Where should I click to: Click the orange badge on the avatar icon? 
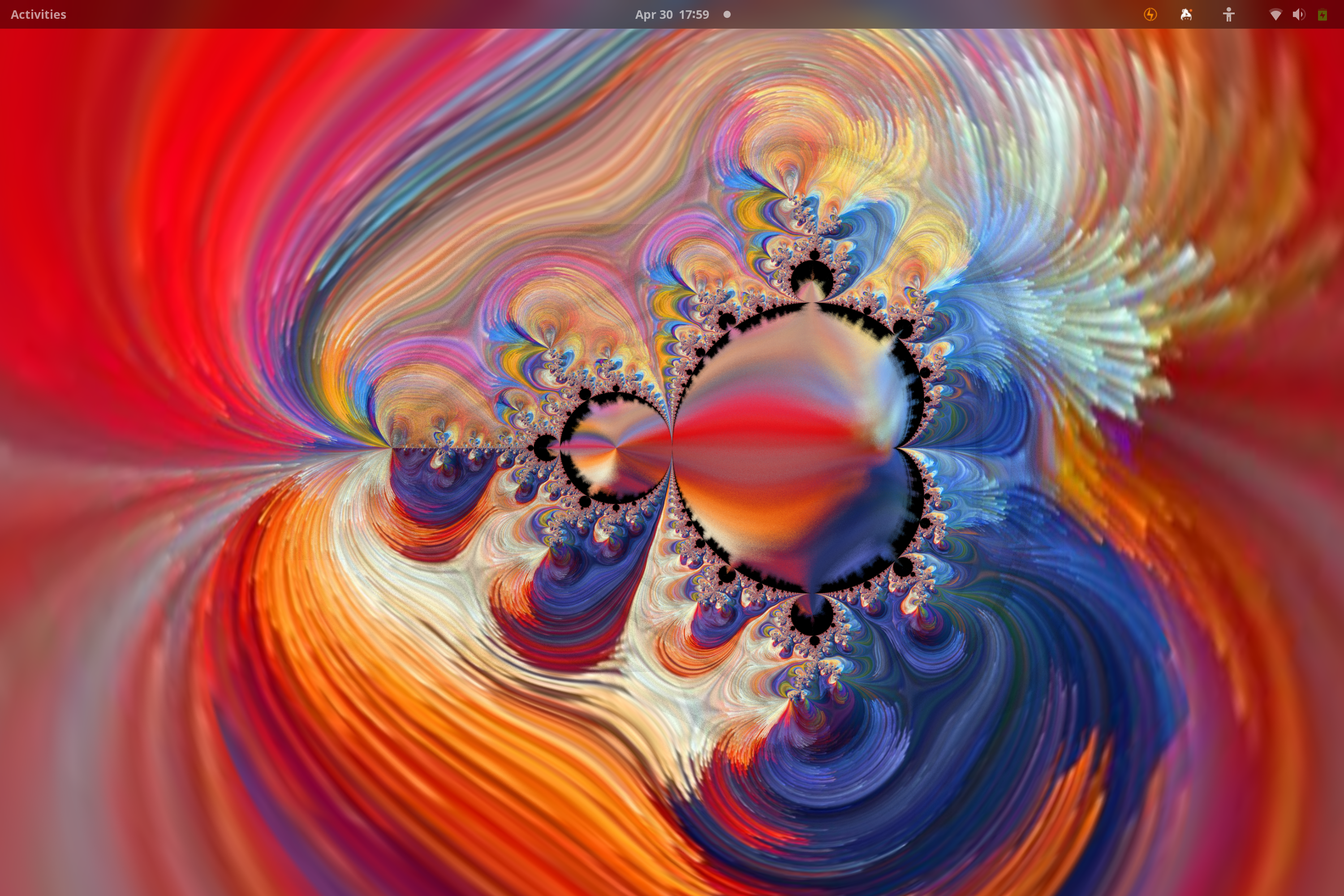tap(1190, 10)
